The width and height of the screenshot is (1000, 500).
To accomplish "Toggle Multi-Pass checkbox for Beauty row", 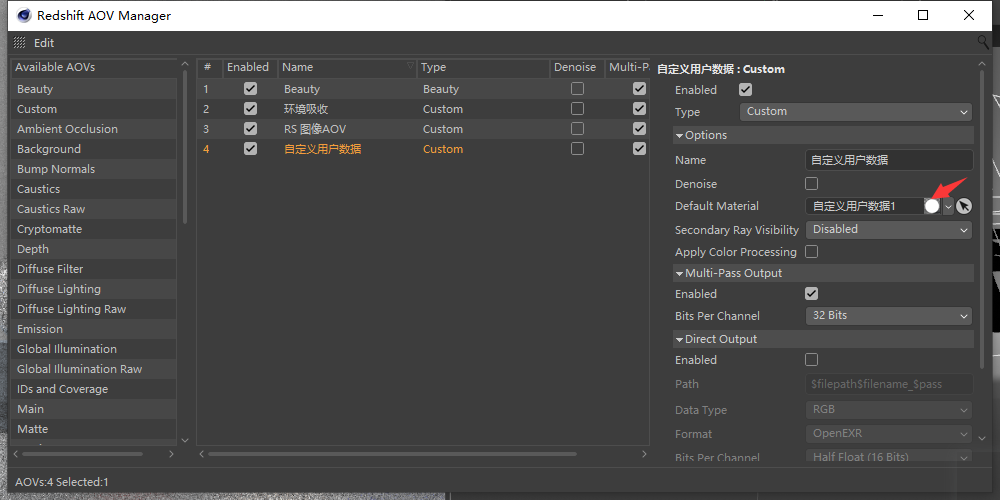I will click(639, 89).
